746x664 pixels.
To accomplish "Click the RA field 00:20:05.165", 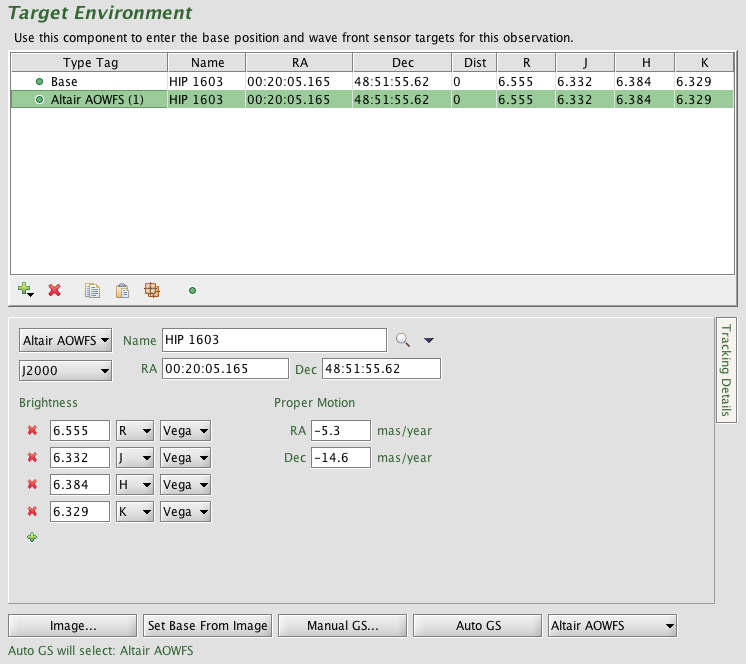I will point(225,369).
